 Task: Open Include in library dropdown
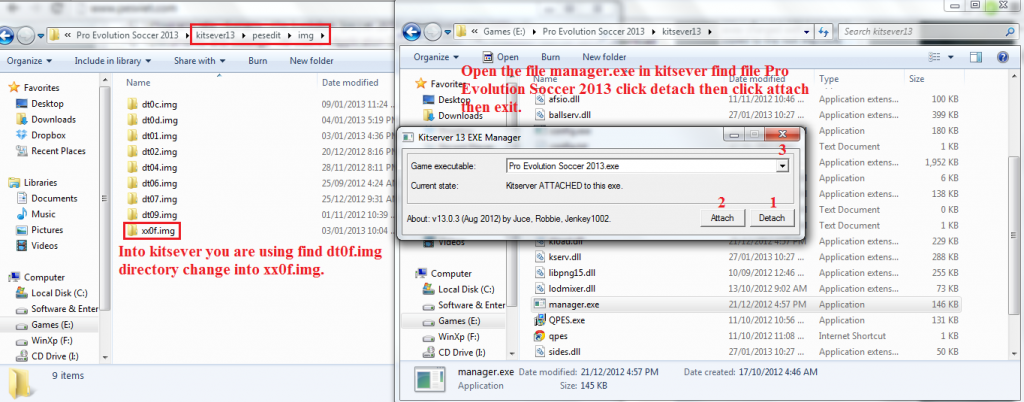pos(112,61)
